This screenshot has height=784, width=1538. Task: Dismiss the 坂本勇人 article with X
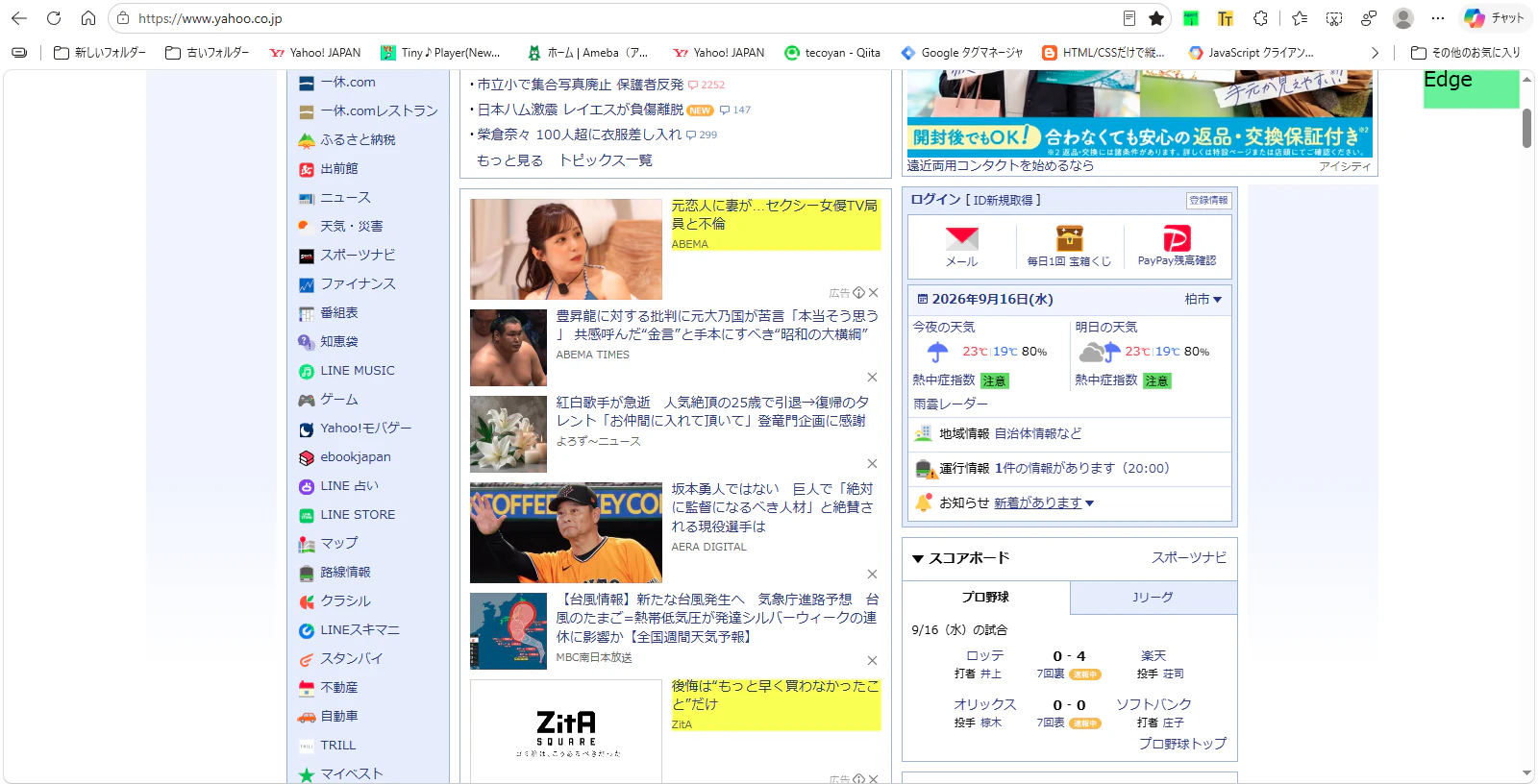click(872, 574)
